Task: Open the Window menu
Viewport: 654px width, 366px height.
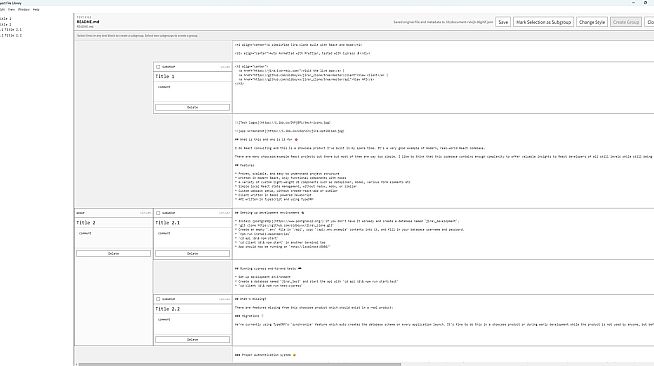Action: [x=24, y=9]
